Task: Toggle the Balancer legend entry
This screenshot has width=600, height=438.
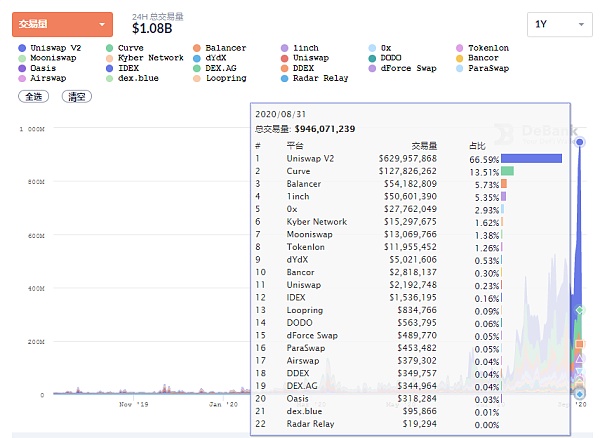Action: pyautogui.click(x=224, y=48)
